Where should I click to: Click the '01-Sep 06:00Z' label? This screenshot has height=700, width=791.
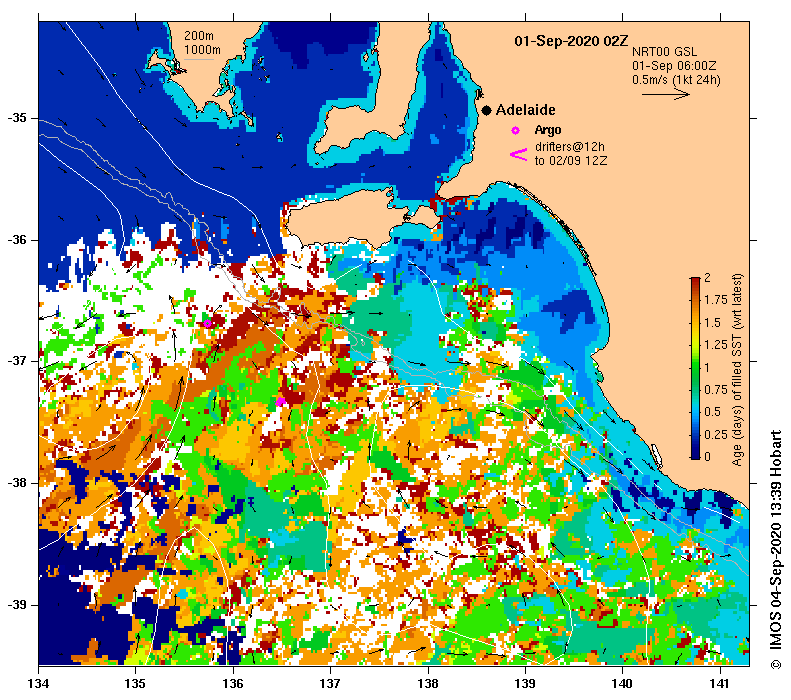pyautogui.click(x=674, y=66)
